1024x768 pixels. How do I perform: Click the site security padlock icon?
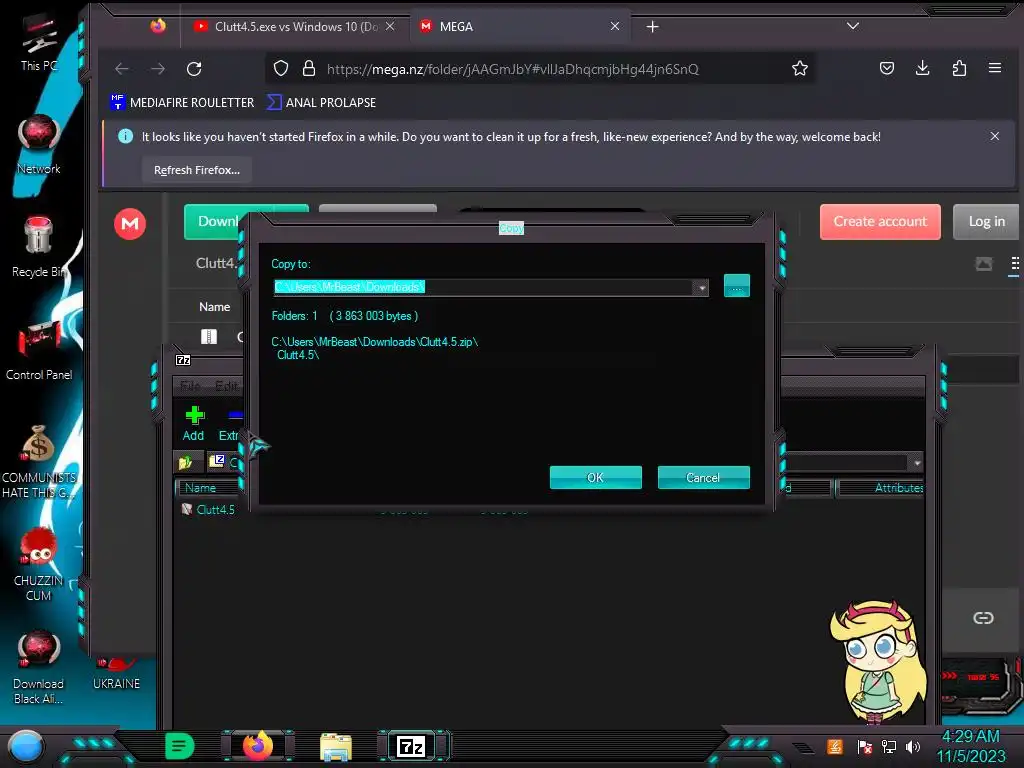pyautogui.click(x=309, y=69)
